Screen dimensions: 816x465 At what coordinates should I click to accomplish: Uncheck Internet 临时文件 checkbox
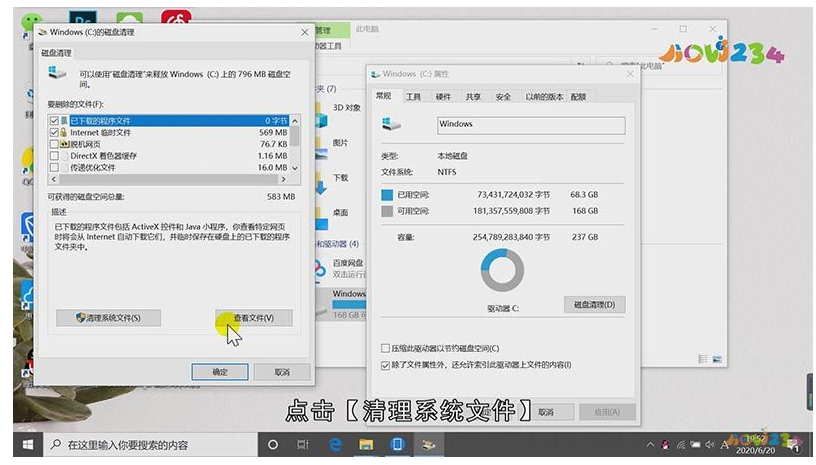[x=54, y=133]
